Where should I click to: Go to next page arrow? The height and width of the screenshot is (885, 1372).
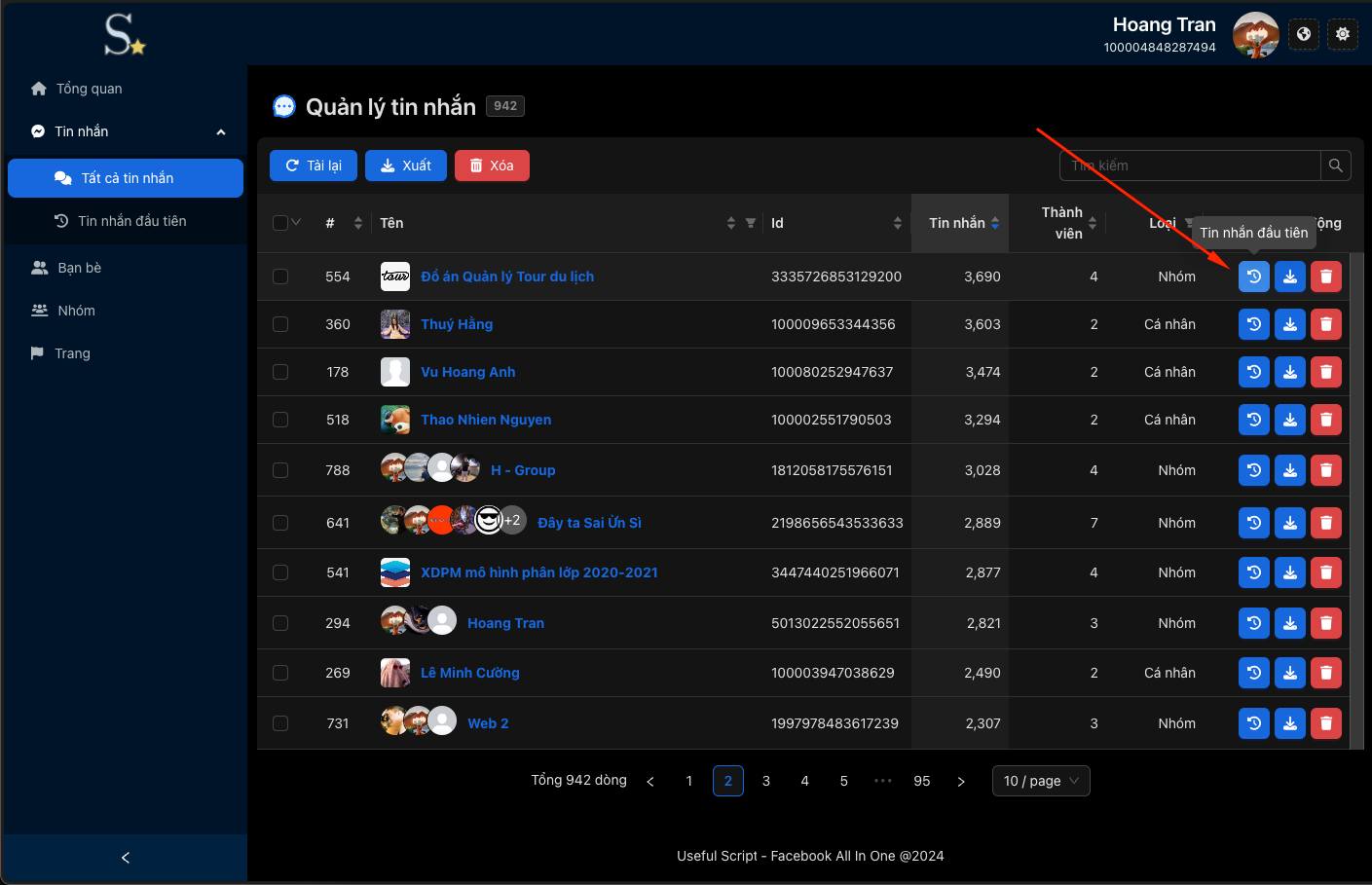961,781
